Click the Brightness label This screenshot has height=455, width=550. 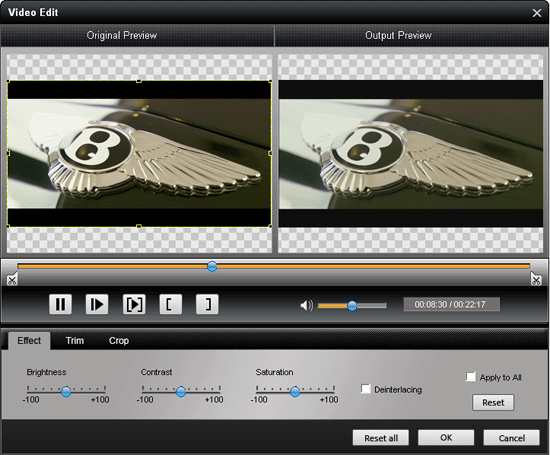[46, 372]
